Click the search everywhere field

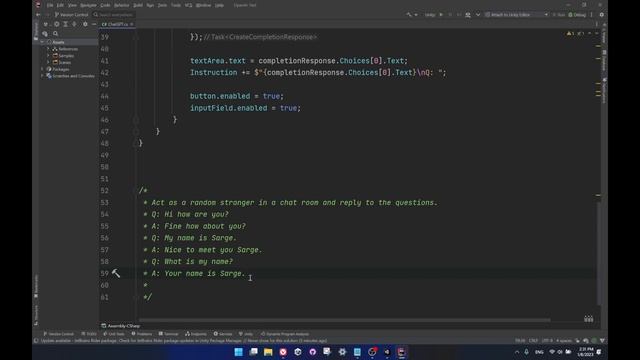pos(113,15)
